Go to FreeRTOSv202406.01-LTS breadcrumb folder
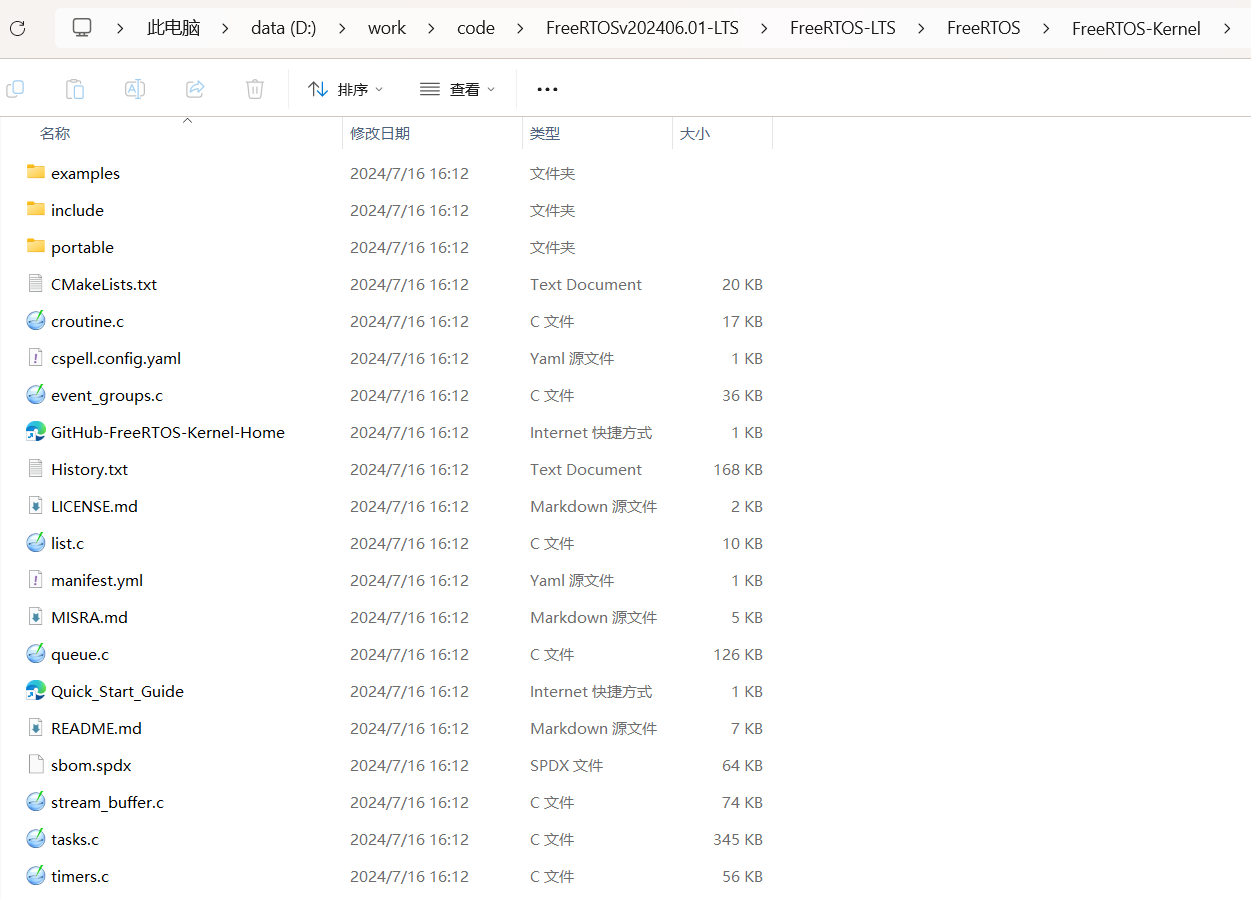 642,28
